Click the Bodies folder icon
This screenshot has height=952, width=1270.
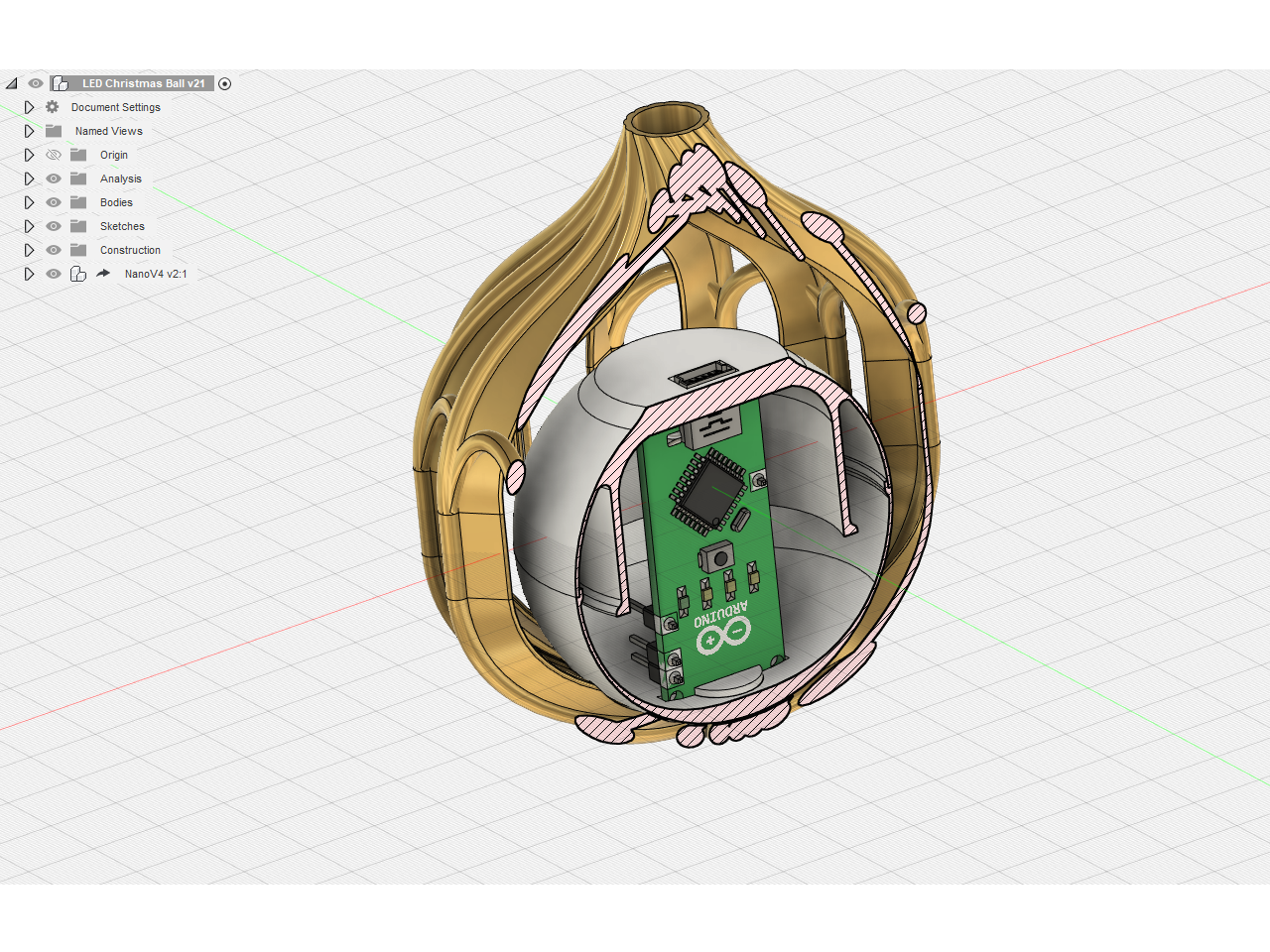(78, 202)
